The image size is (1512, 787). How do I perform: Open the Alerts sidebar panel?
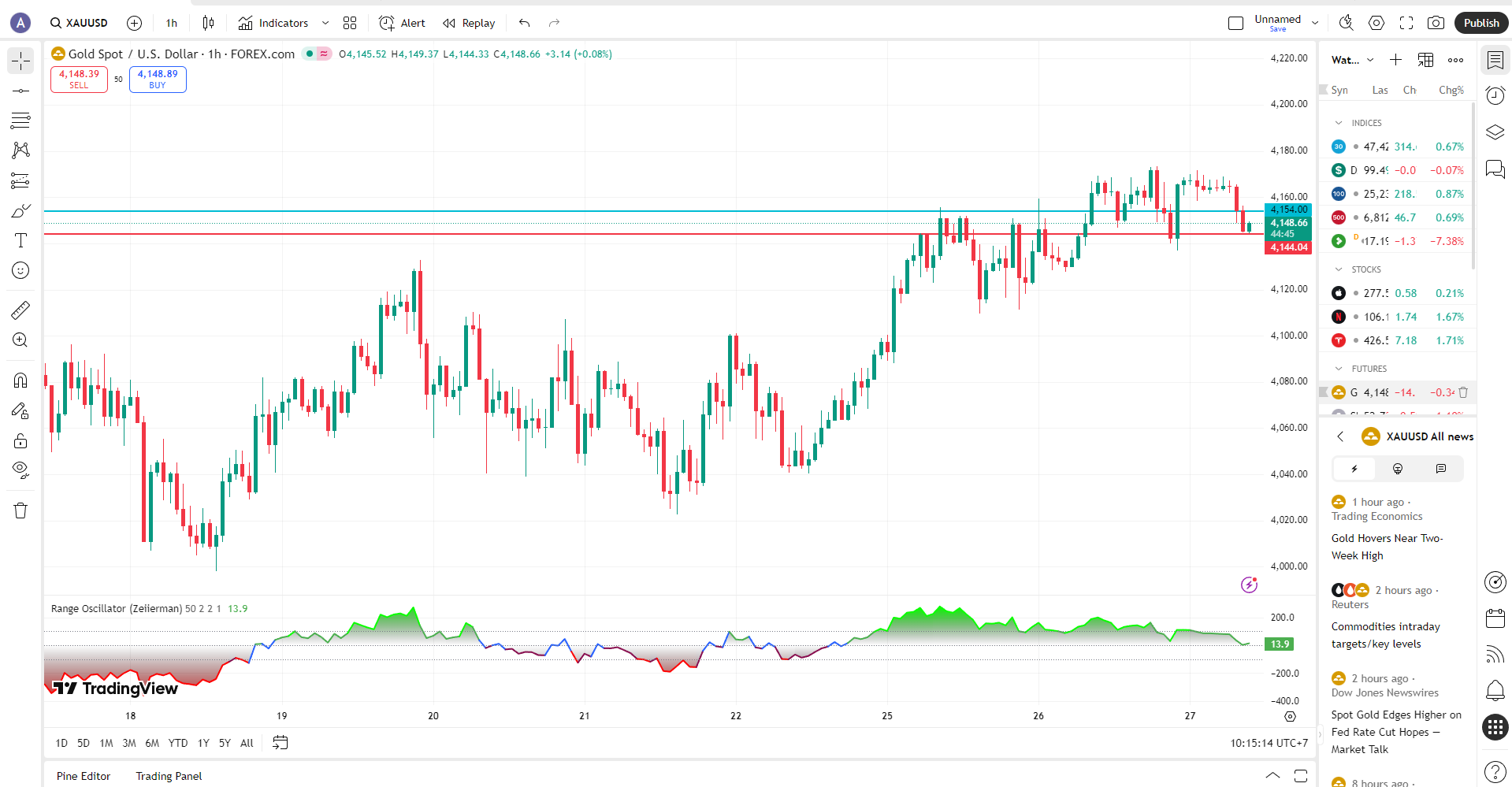pyautogui.click(x=1495, y=96)
